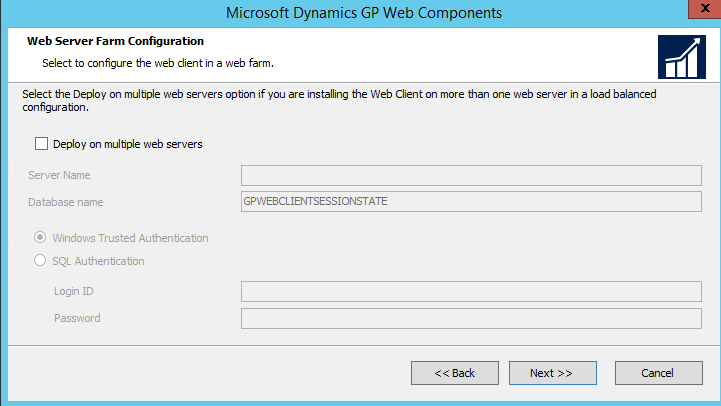
Task: Click into the Login ID input box
Action: [x=471, y=291]
